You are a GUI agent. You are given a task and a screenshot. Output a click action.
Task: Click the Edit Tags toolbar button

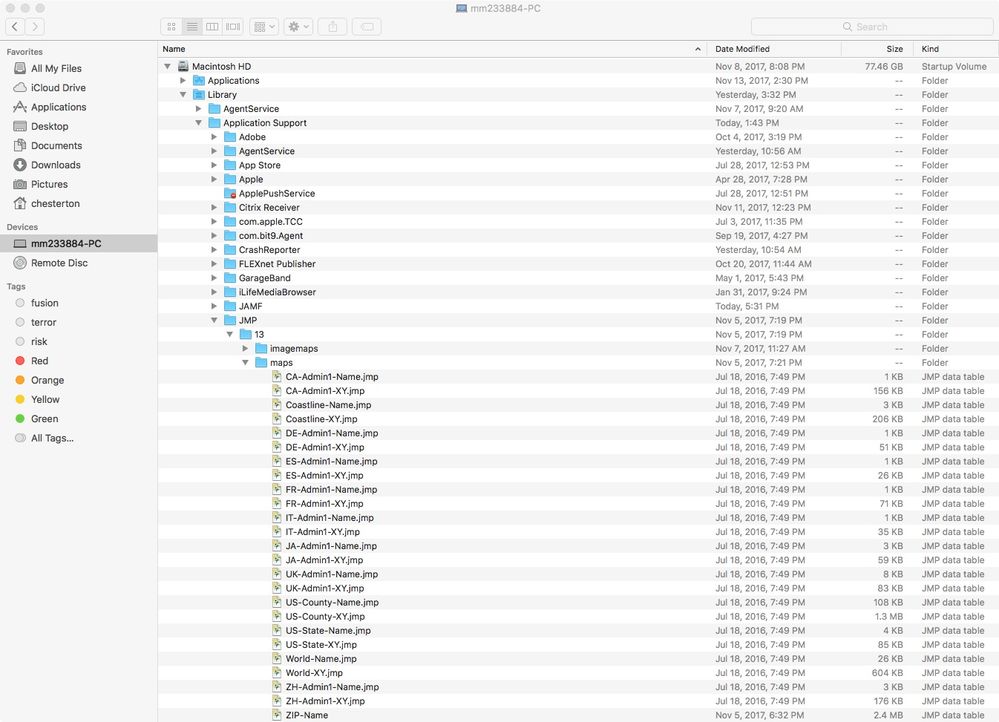coord(367,27)
